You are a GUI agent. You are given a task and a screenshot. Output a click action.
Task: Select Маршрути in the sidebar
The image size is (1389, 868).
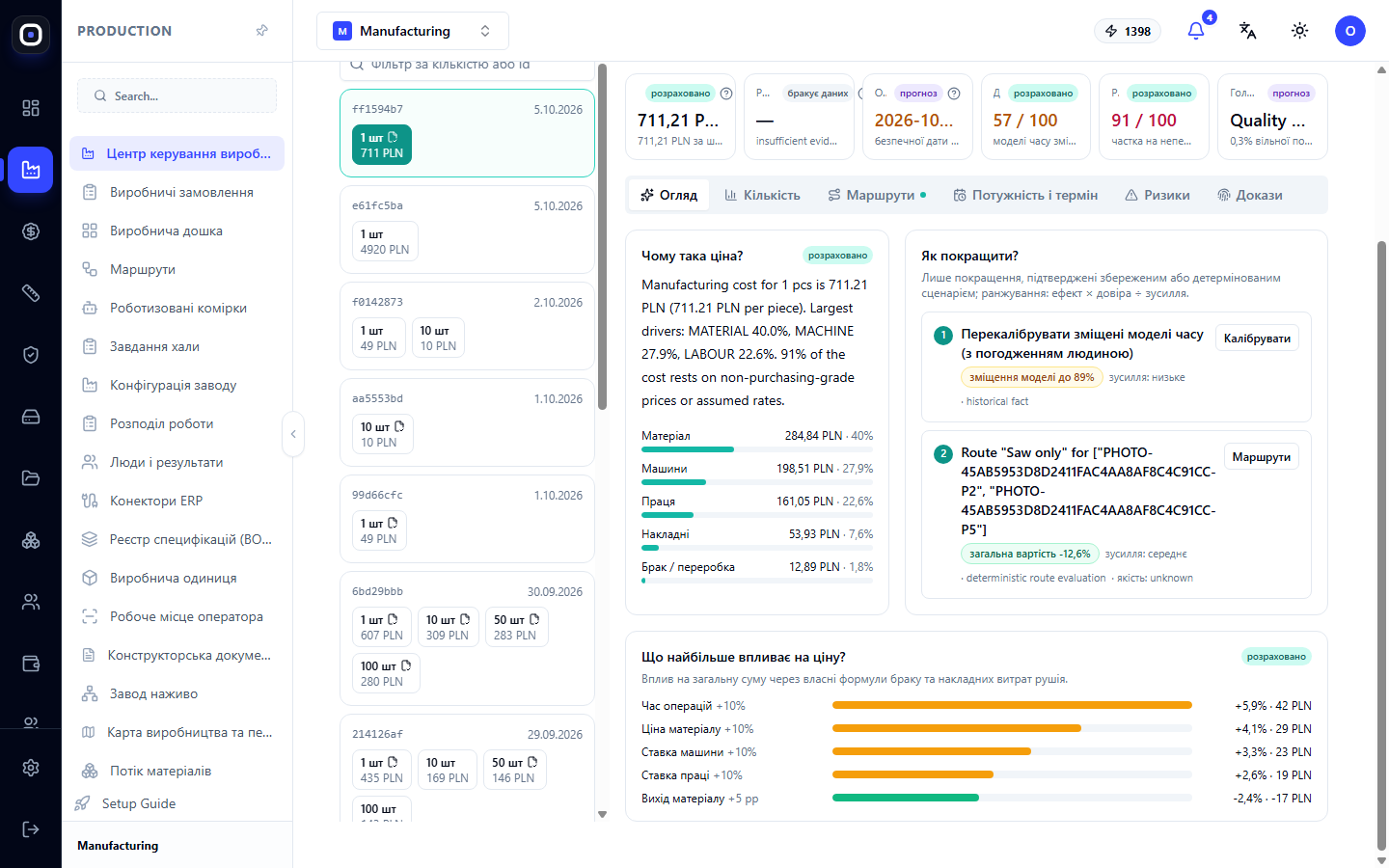click(177, 269)
